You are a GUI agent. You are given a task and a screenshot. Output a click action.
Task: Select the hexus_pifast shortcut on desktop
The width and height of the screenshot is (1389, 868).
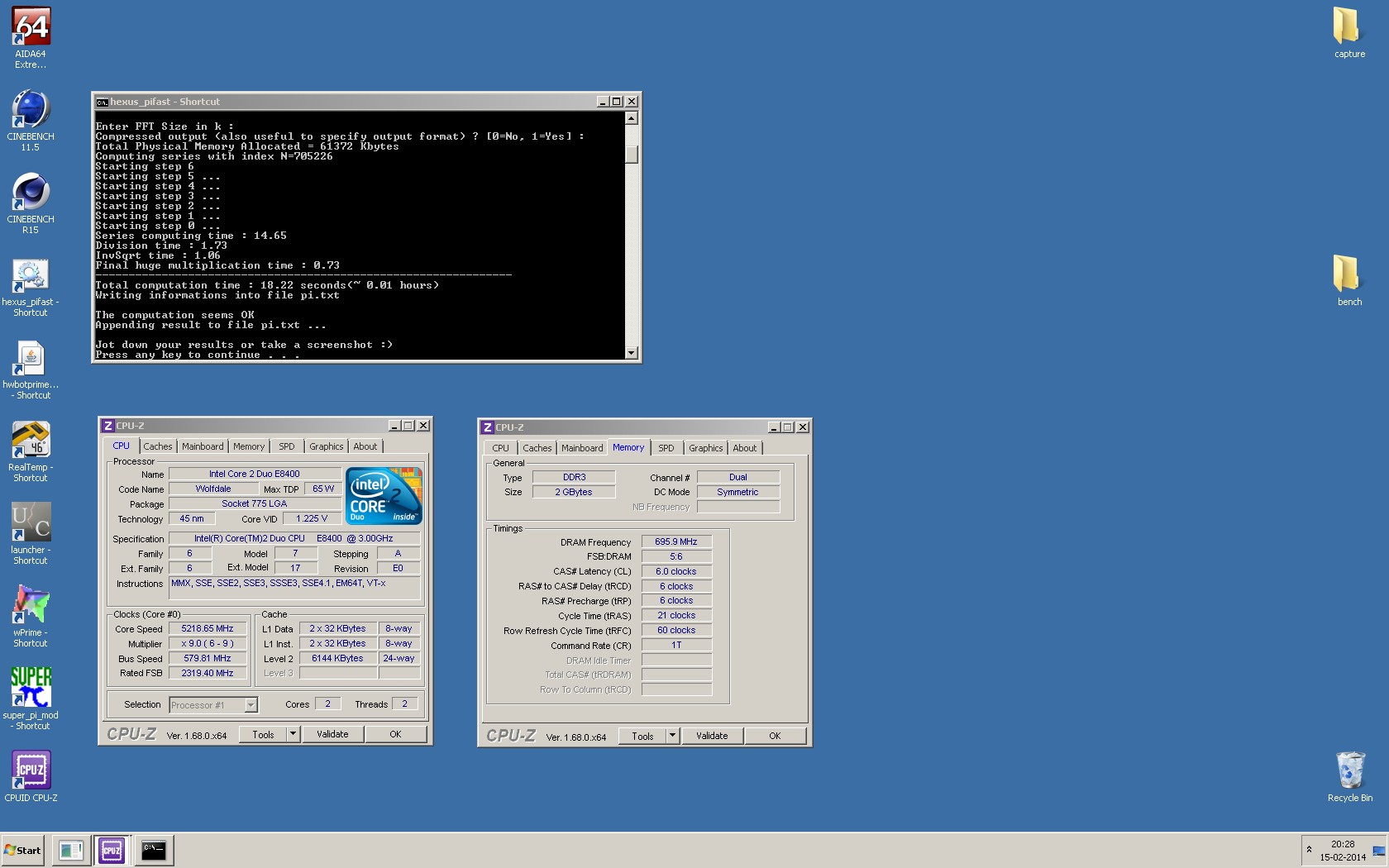(x=31, y=287)
